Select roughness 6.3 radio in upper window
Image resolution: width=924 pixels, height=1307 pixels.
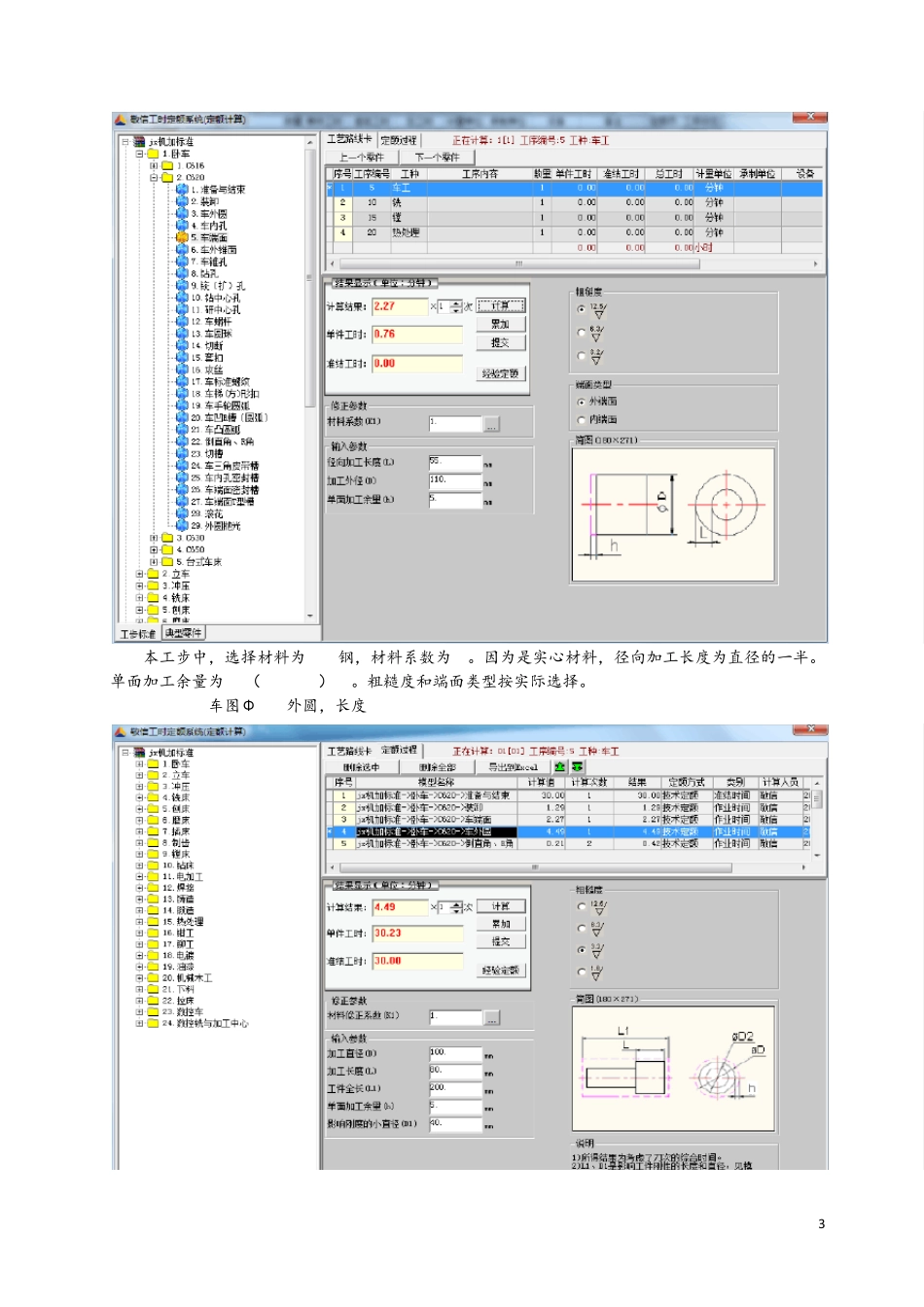click(582, 333)
